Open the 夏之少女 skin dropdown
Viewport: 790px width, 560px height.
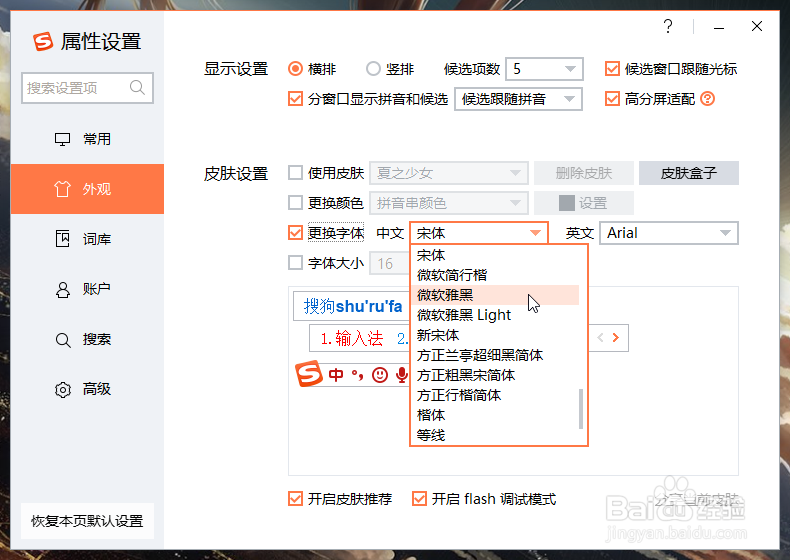click(449, 173)
